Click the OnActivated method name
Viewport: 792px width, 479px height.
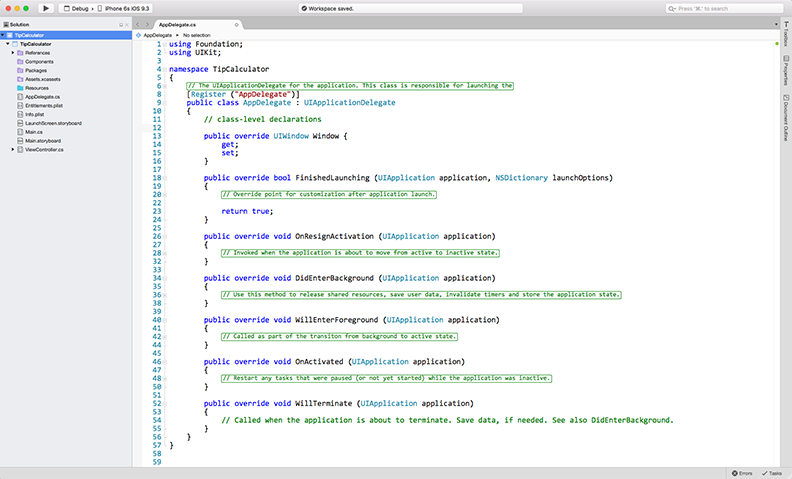pyautogui.click(x=319, y=362)
